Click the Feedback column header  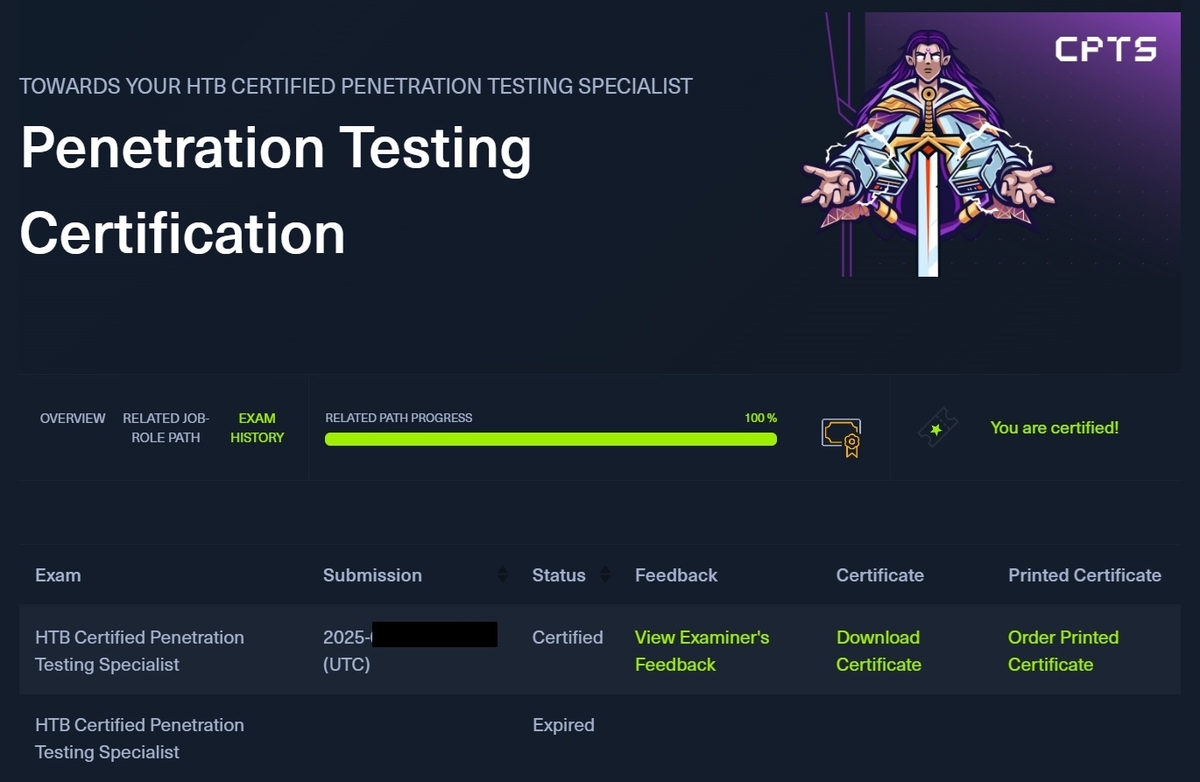click(676, 575)
